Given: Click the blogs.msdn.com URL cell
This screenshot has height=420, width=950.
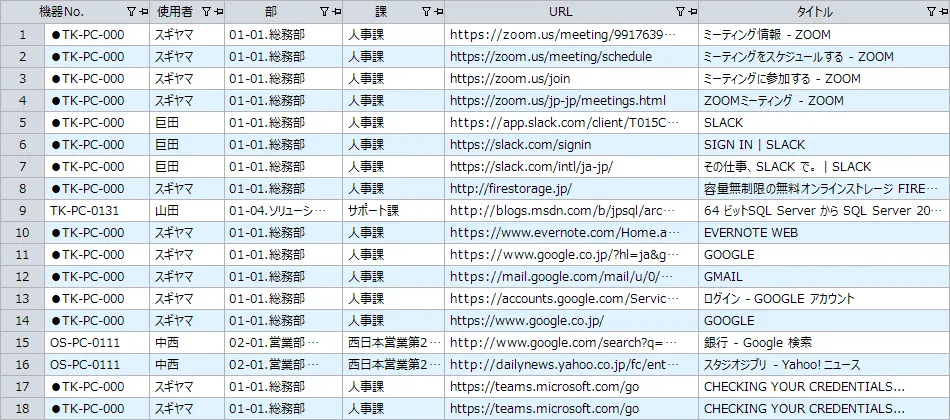Looking at the screenshot, I should 571,211.
